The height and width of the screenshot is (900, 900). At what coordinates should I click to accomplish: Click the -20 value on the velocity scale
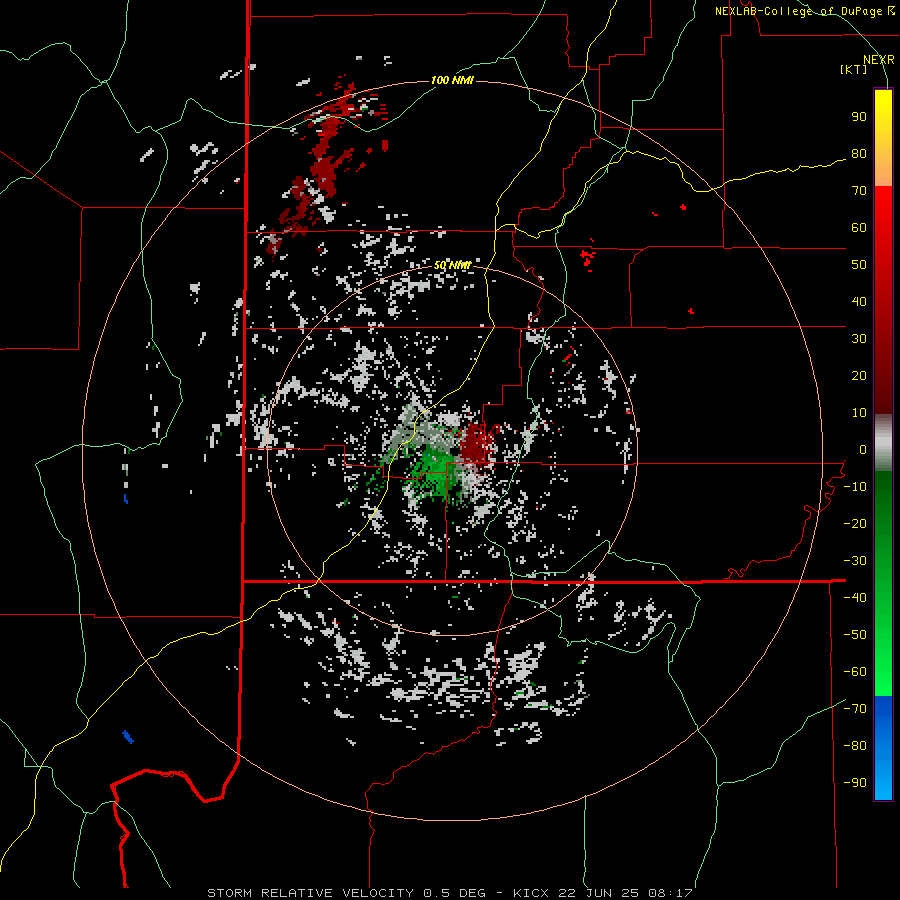855,523
